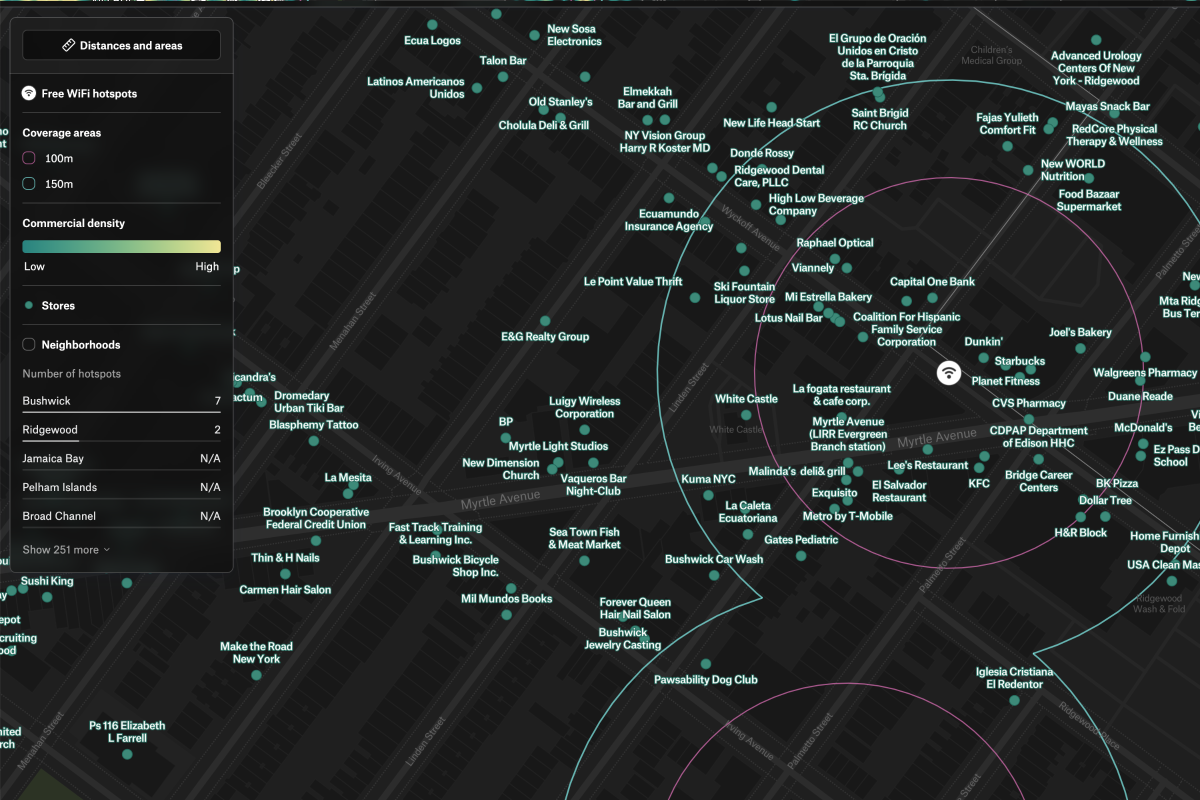
Task: Click the Ecua Logos label
Action: pyautogui.click(x=432, y=41)
